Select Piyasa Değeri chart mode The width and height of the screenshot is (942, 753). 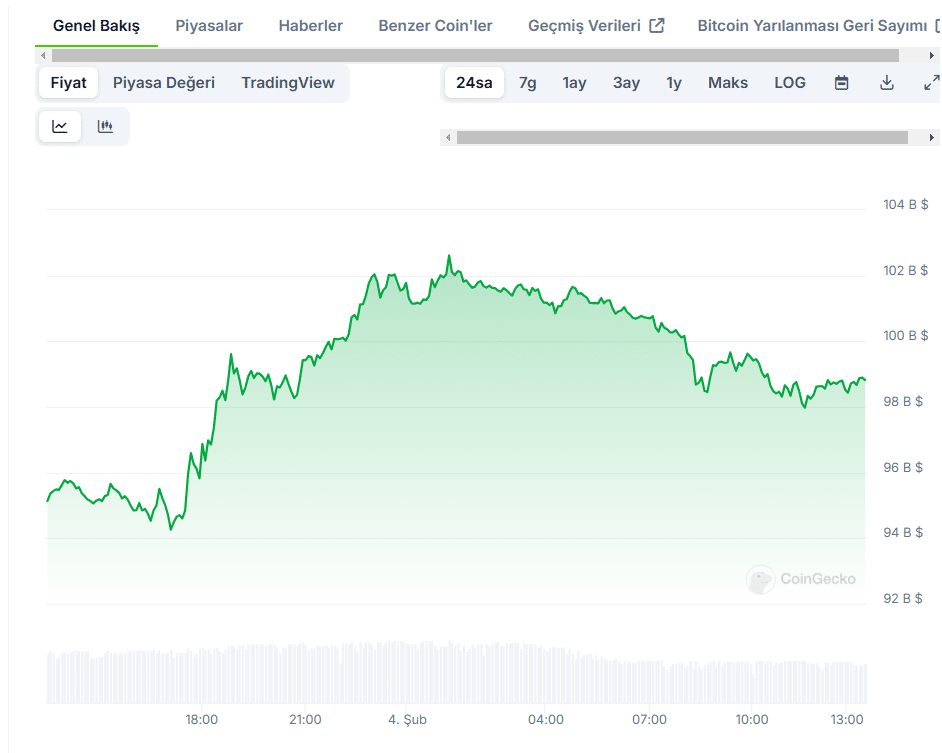pyautogui.click(x=164, y=83)
